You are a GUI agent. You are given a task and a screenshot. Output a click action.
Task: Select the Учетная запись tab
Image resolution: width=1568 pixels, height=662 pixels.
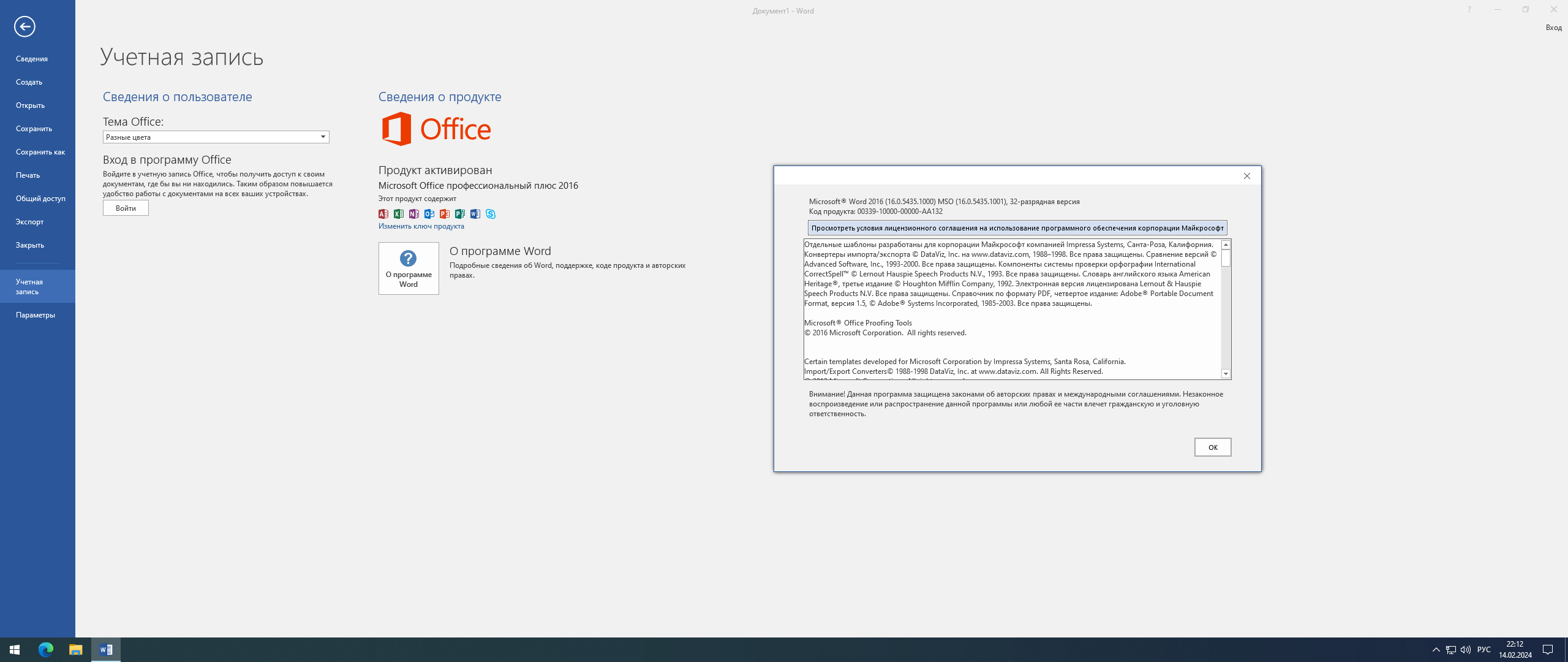(x=37, y=286)
